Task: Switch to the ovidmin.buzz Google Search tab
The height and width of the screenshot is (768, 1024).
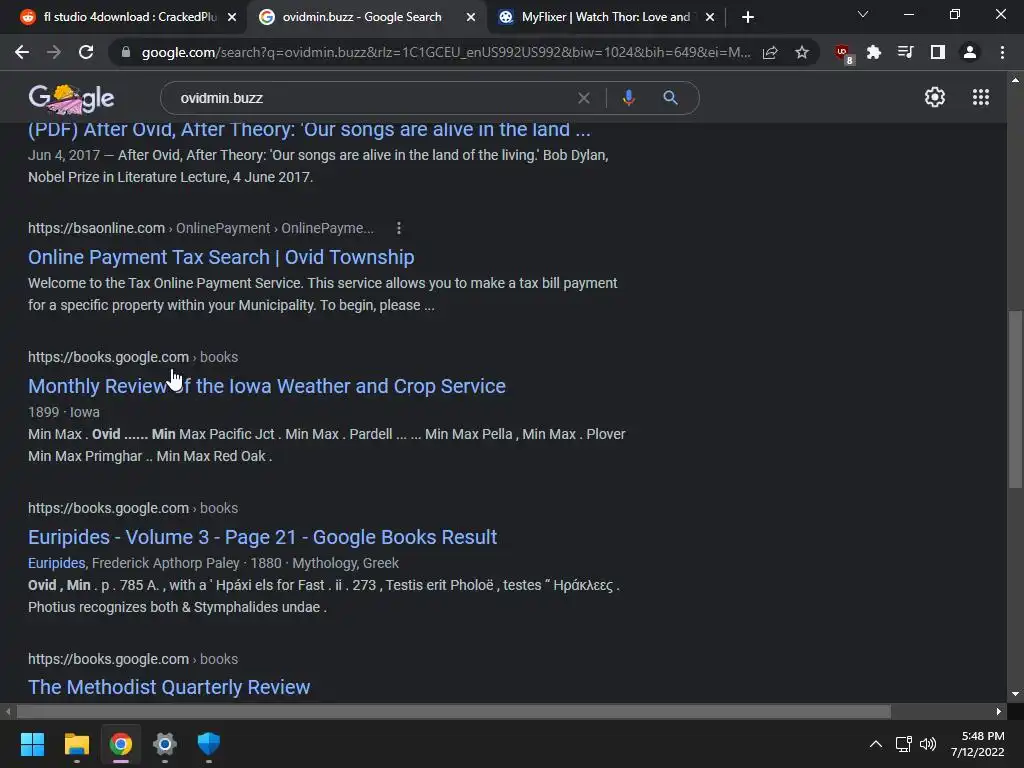Action: click(x=366, y=17)
